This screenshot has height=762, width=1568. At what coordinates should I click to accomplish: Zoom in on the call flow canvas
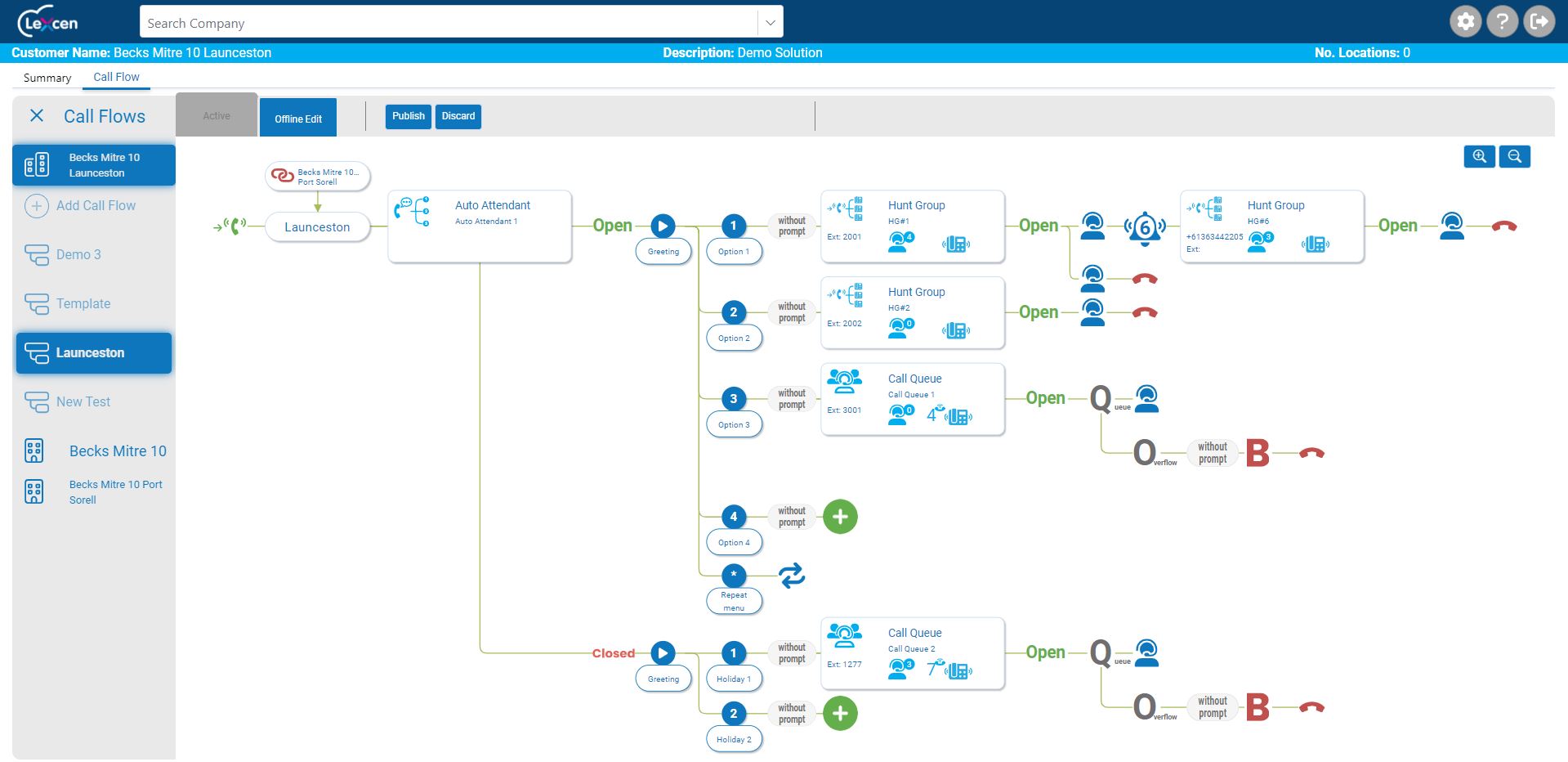click(x=1479, y=156)
